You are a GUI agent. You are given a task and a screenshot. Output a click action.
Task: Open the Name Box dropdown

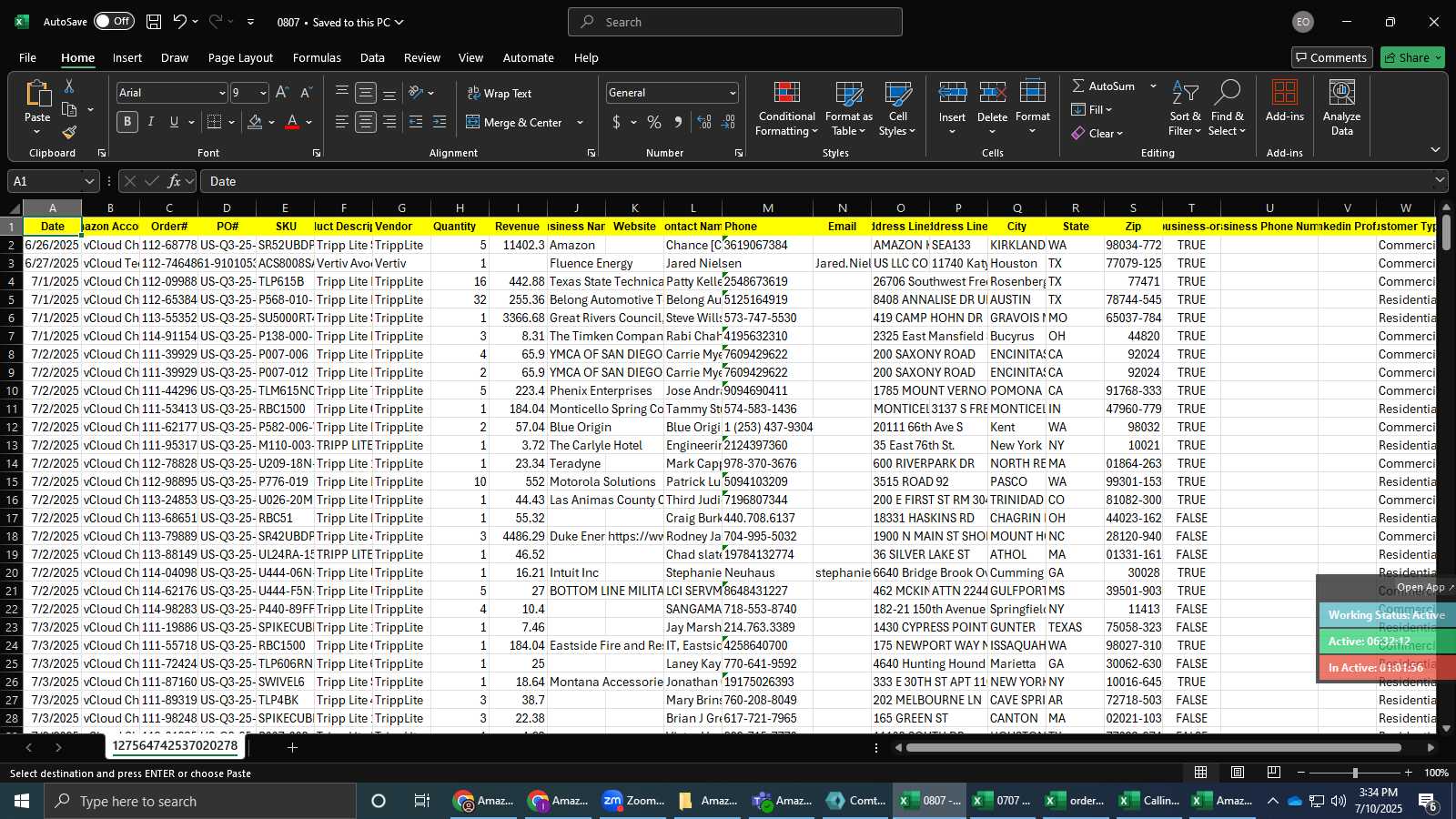pyautogui.click(x=88, y=181)
